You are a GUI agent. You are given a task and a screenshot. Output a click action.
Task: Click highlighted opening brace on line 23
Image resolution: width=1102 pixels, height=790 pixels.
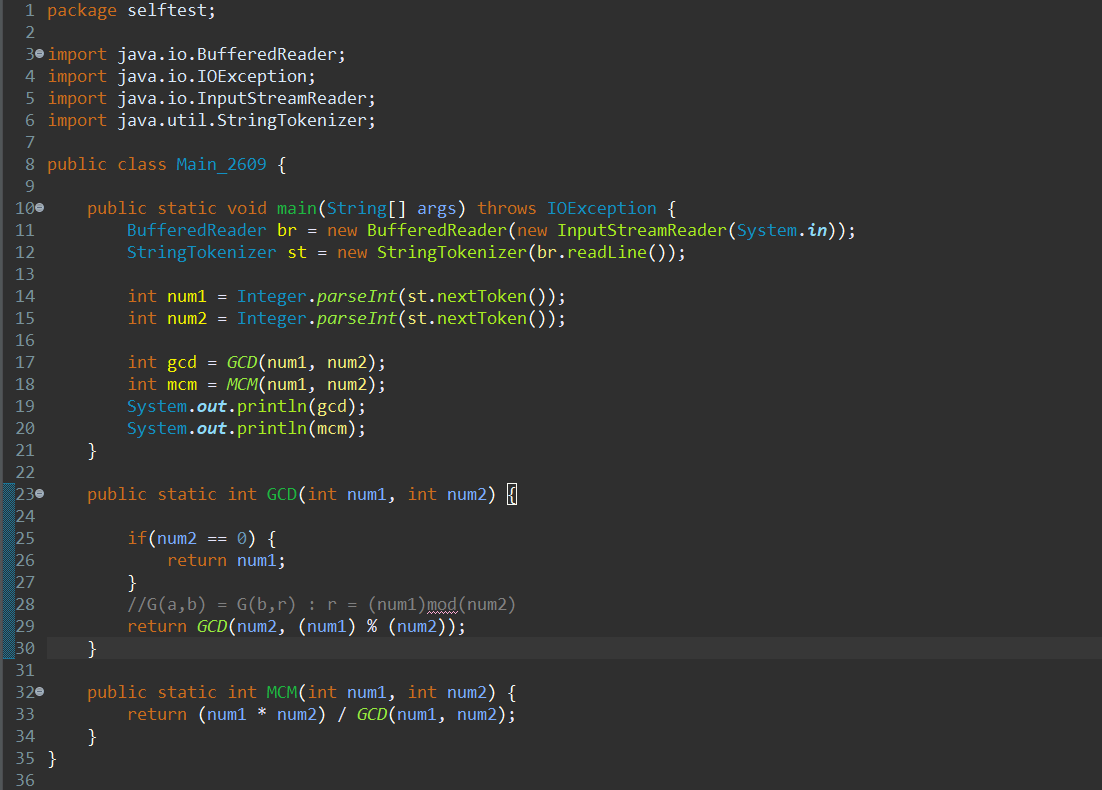pos(512,494)
